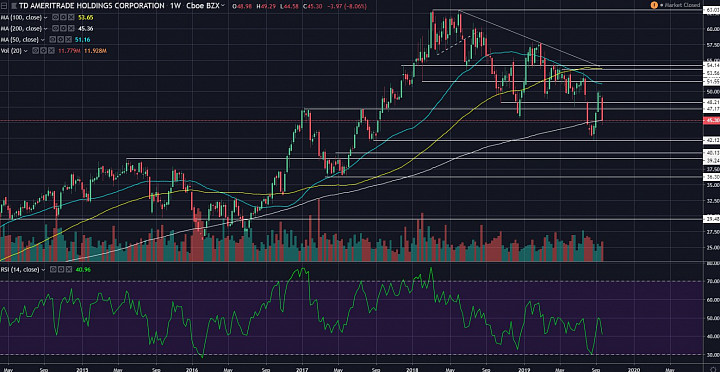
Task: Click the 51.55 horizontal line price label
Action: coord(711,81)
